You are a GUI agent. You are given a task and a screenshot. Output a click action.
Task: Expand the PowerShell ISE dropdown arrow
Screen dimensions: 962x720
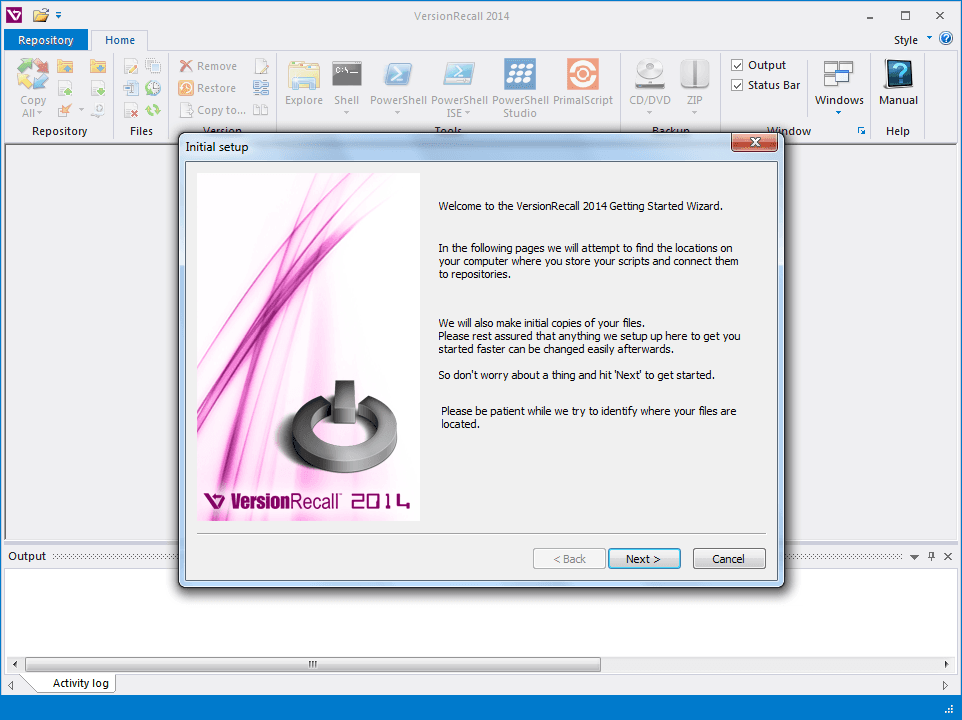(x=468, y=113)
